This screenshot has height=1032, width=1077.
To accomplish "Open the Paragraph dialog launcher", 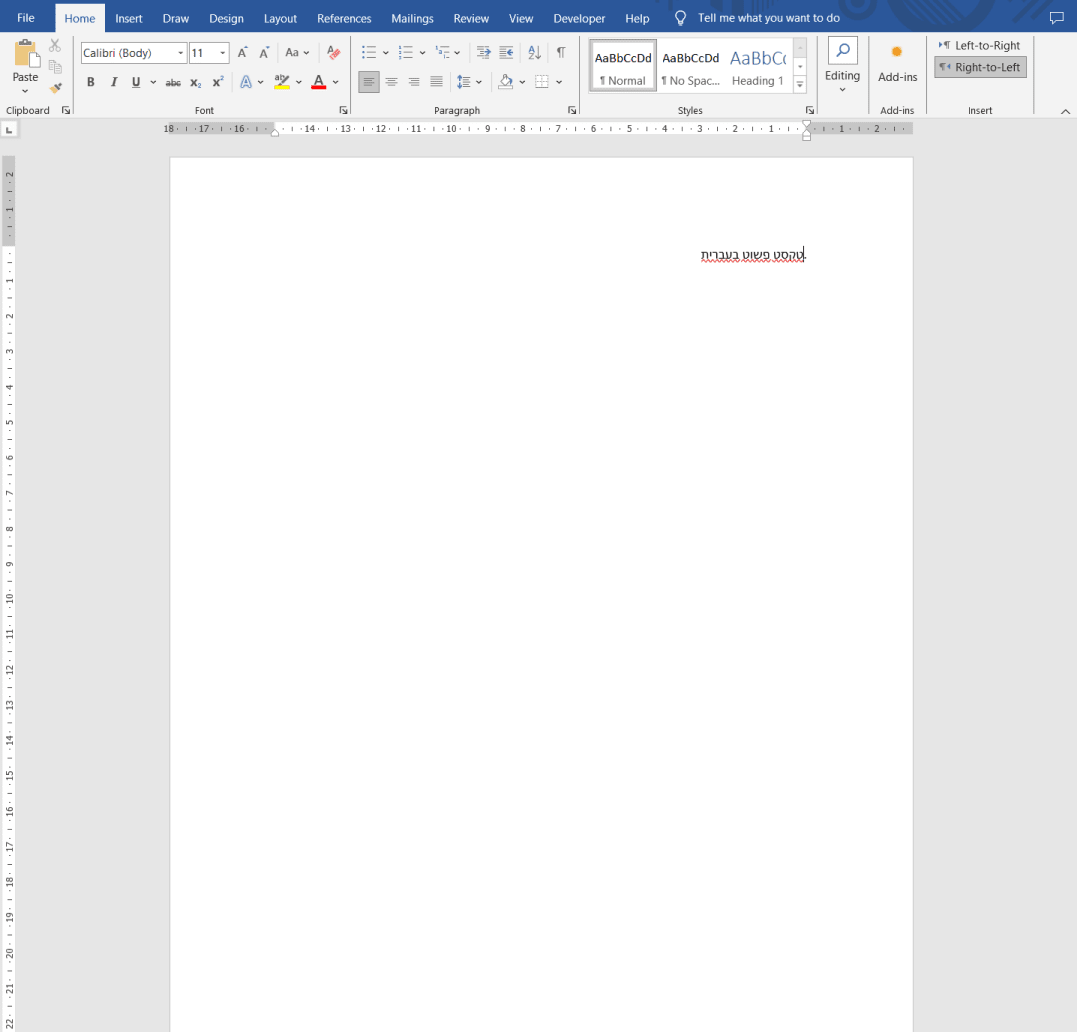I will pos(572,110).
